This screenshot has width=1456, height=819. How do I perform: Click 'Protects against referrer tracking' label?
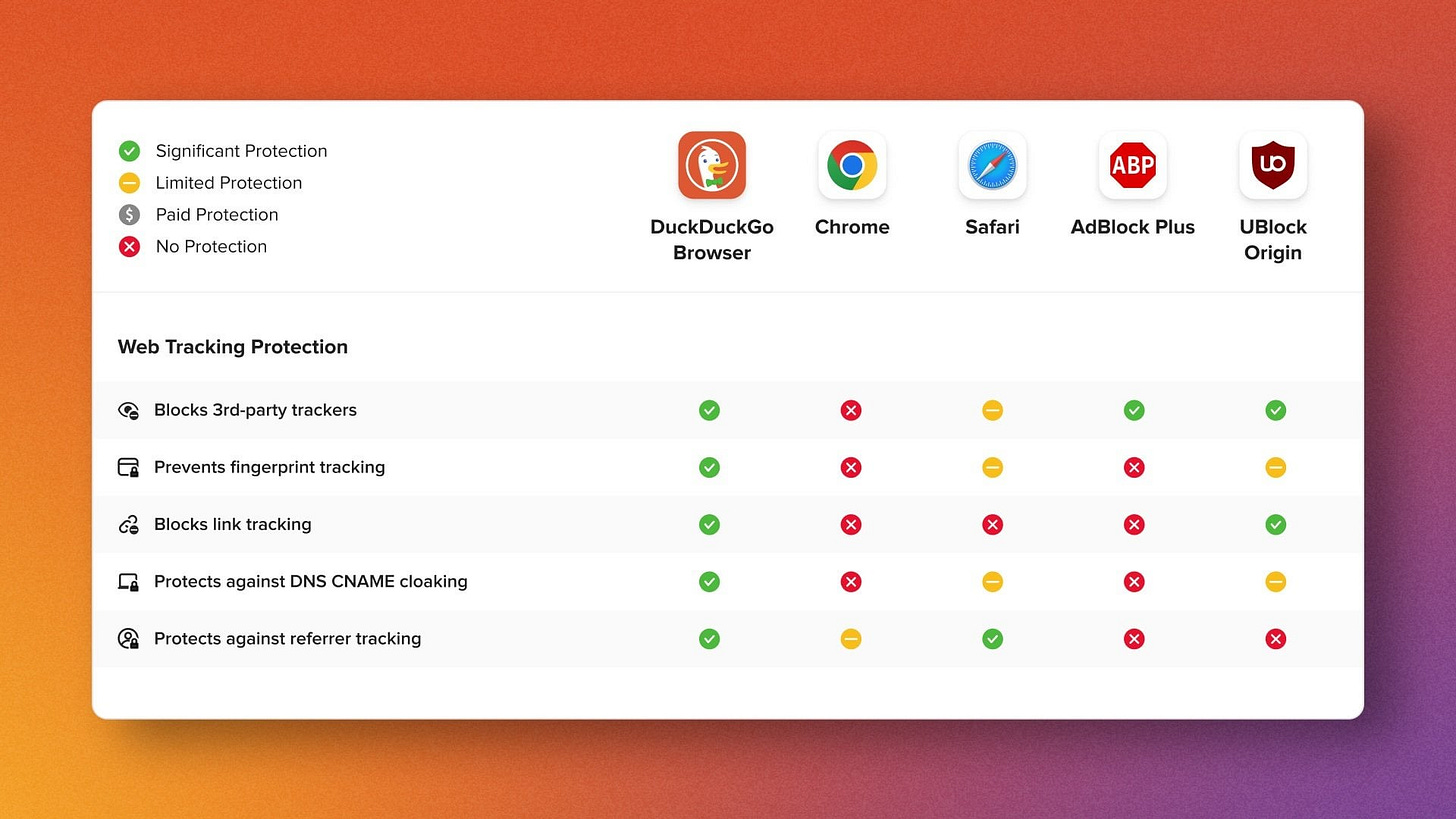pos(287,639)
